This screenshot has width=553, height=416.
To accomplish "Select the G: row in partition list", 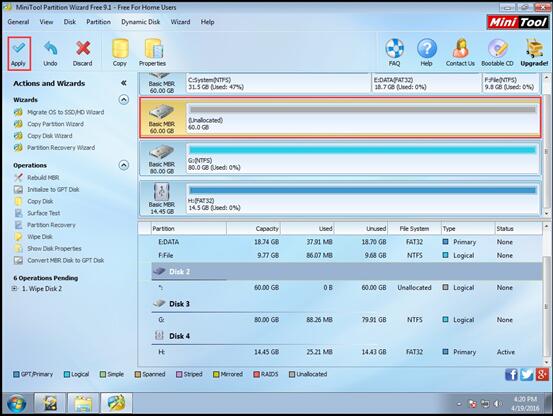I will coord(347,320).
